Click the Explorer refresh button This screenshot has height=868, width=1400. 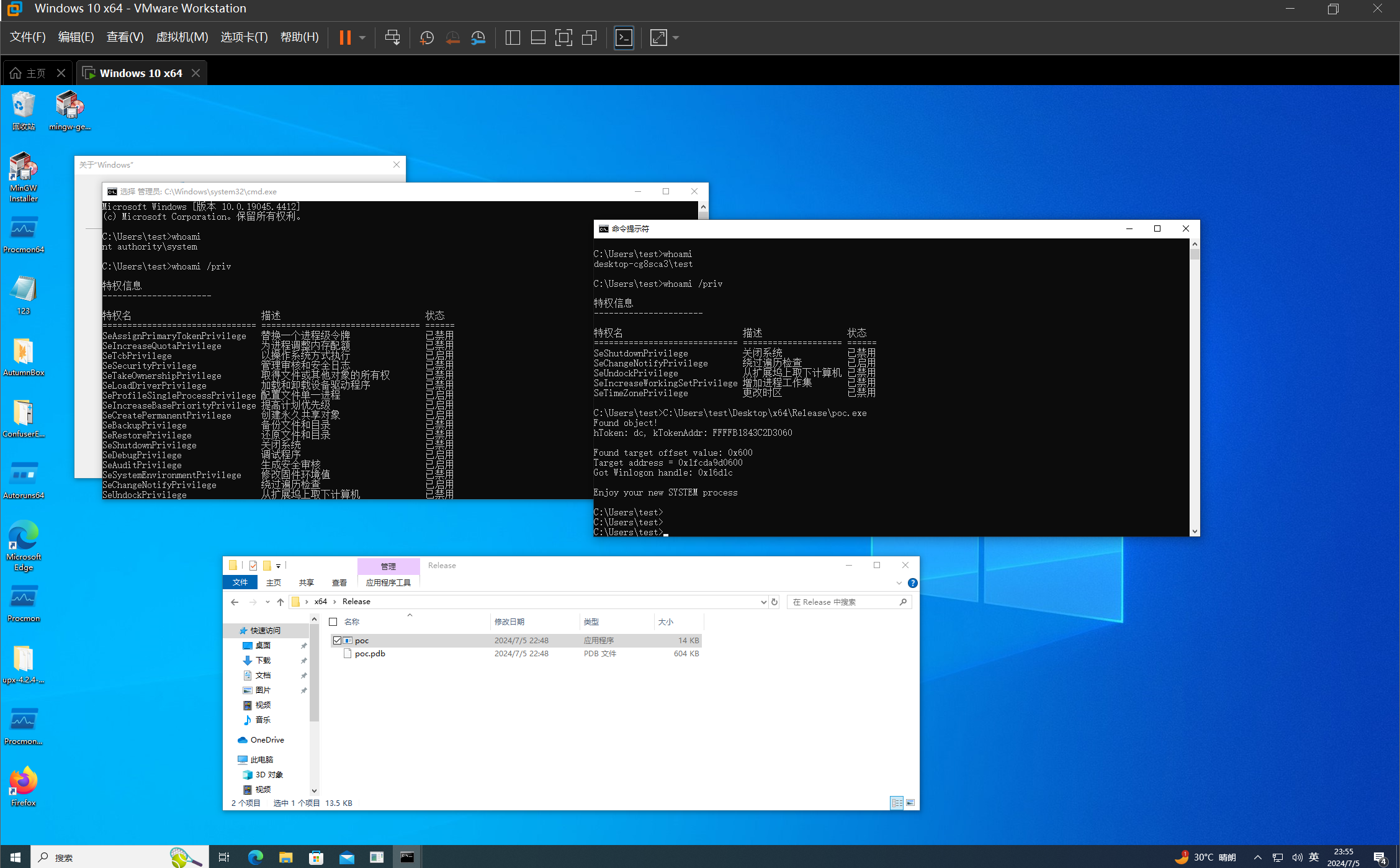tap(774, 602)
